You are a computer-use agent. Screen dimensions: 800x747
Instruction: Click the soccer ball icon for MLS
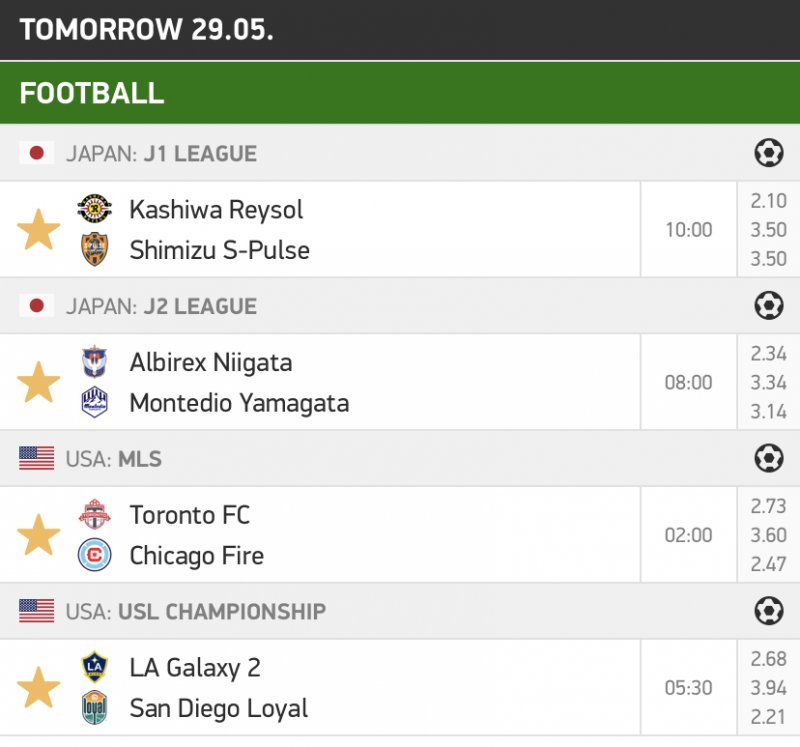click(768, 458)
